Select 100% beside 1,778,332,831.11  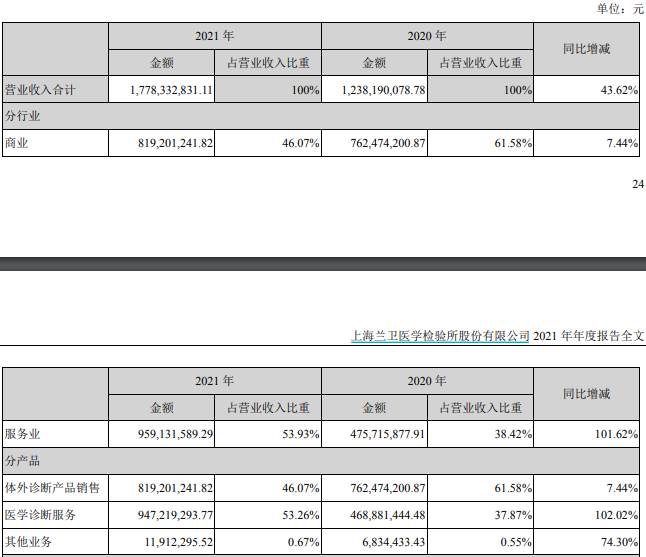click(305, 90)
